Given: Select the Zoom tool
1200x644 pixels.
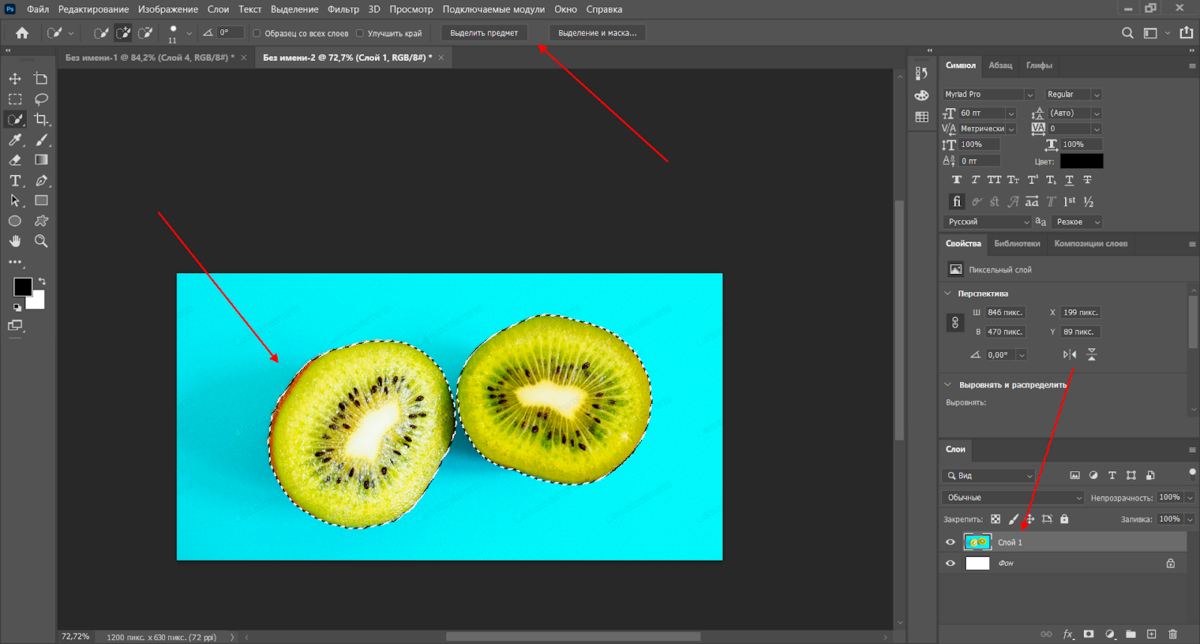Looking at the screenshot, I should pyautogui.click(x=41, y=241).
